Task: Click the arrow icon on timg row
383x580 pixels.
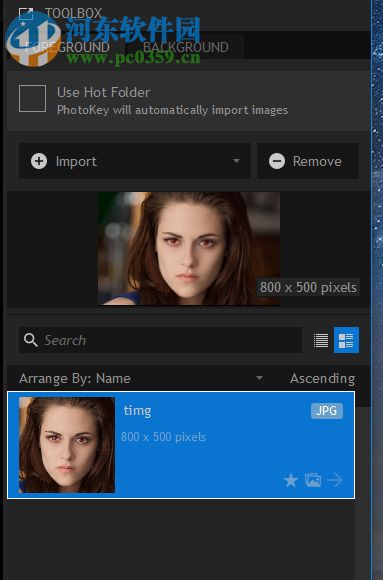Action: 335,480
